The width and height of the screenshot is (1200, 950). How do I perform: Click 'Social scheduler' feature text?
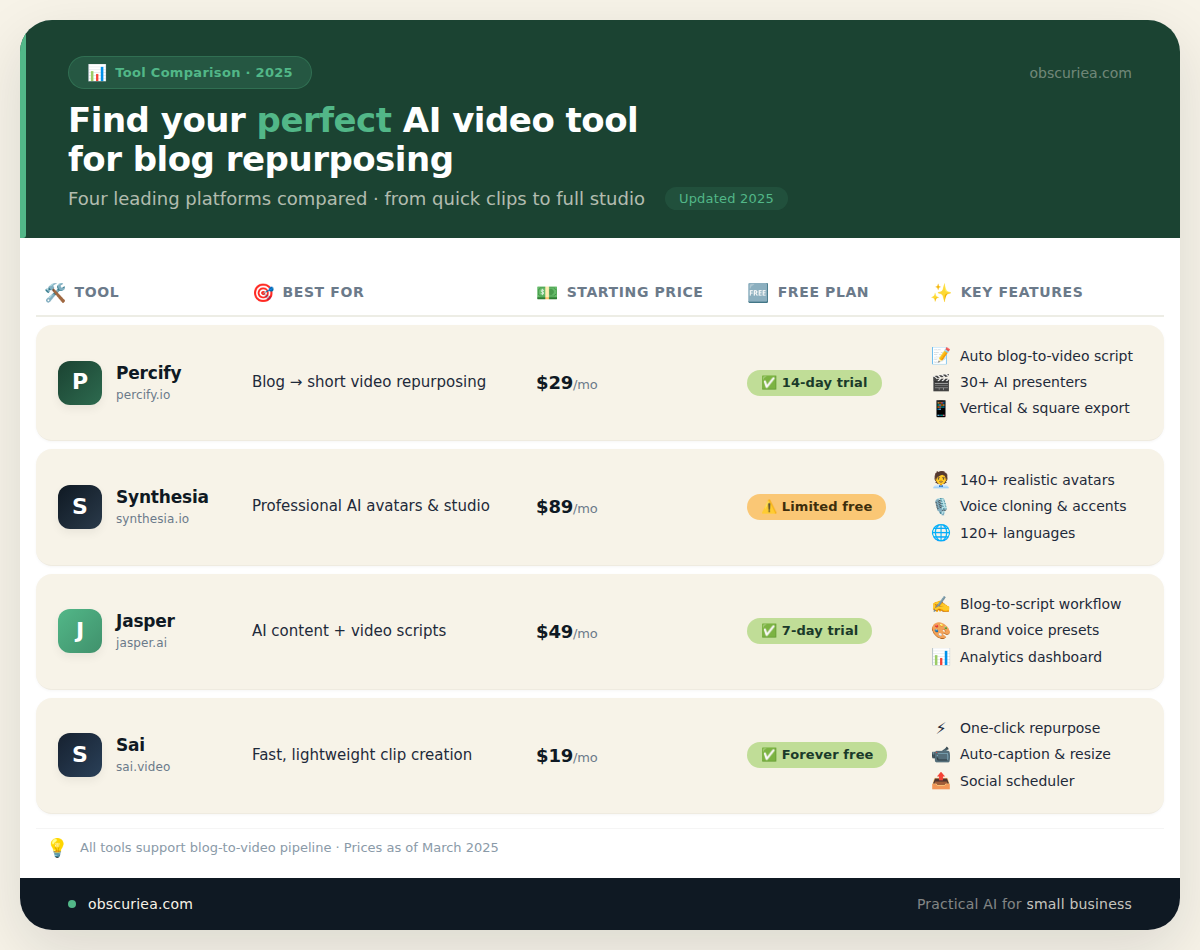pyautogui.click(x=1017, y=781)
